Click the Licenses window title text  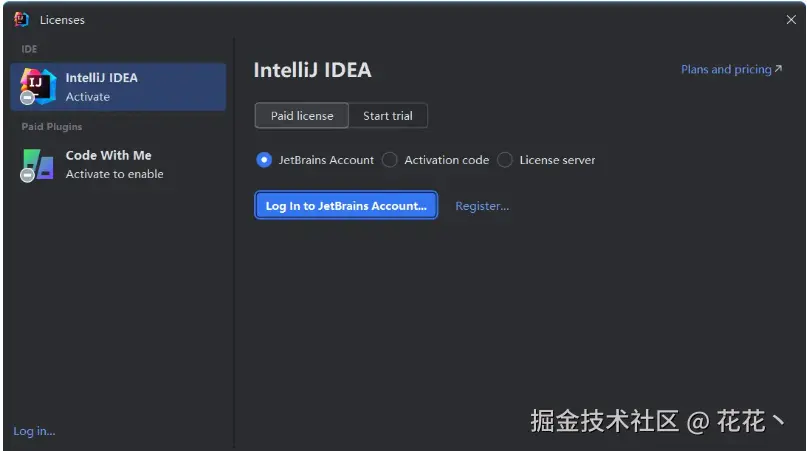[62, 20]
